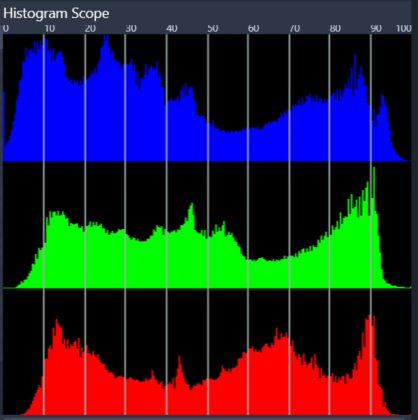
Task: Click the 20 scale label
Action: tap(90, 29)
